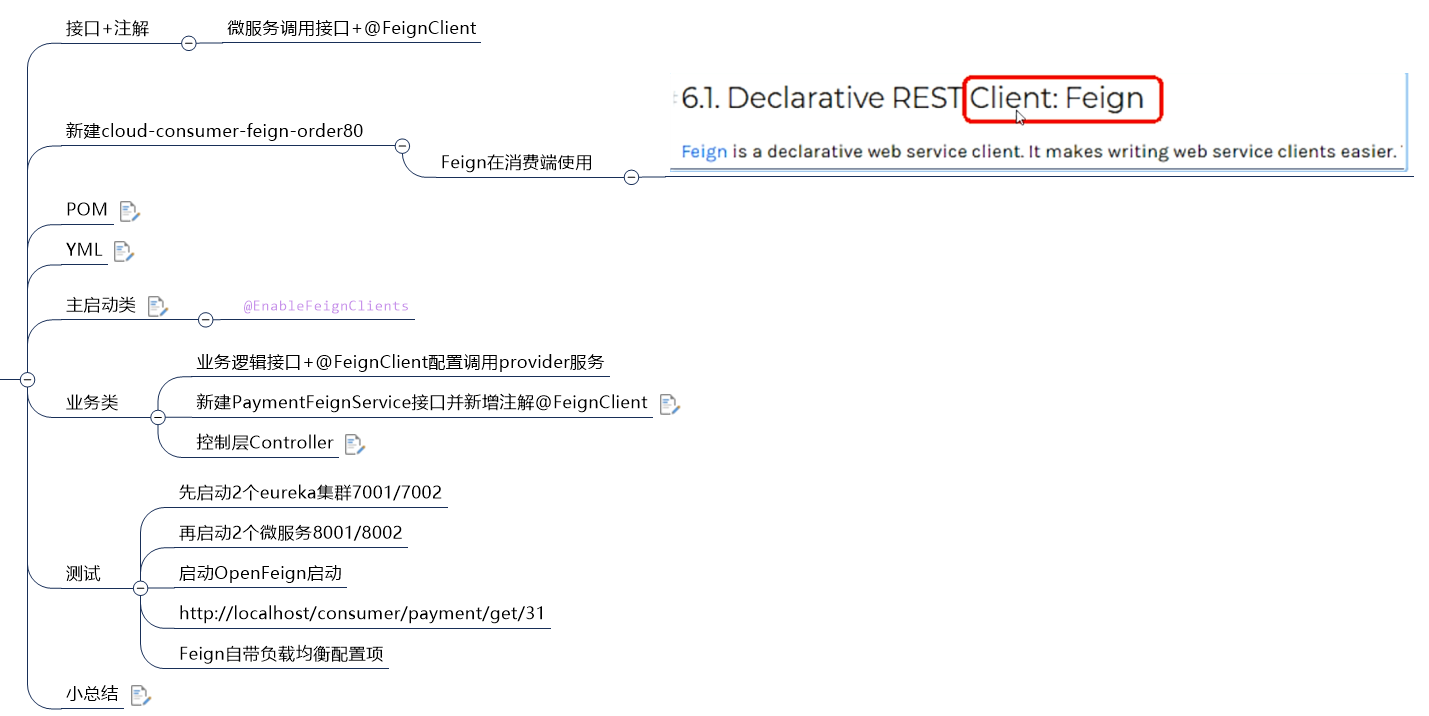Click the blue Feign link in the image
The image size is (1429, 716).
point(704,152)
